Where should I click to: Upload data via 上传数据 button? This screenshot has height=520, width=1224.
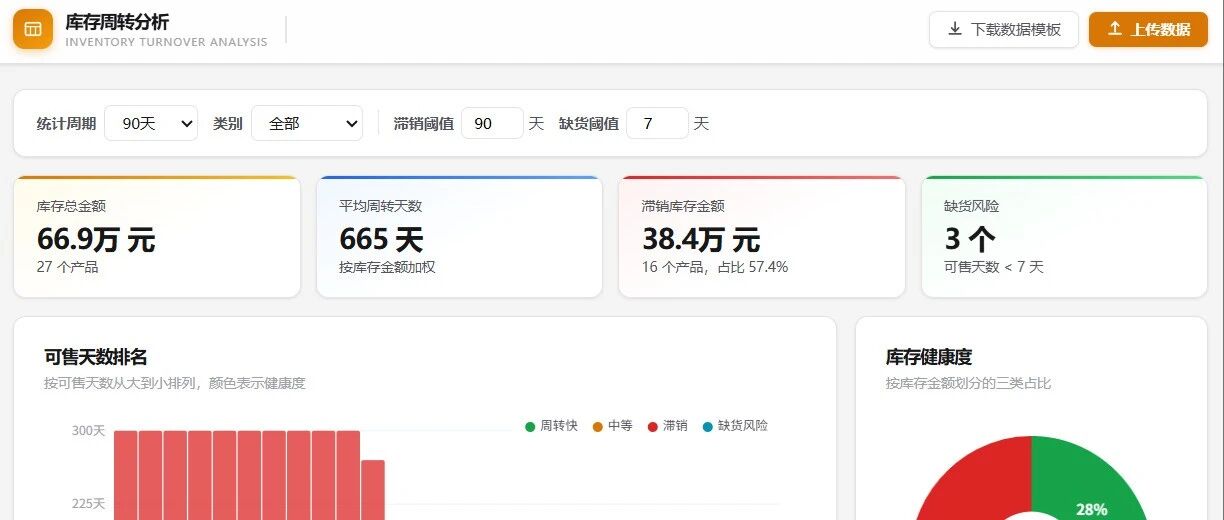click(1148, 29)
